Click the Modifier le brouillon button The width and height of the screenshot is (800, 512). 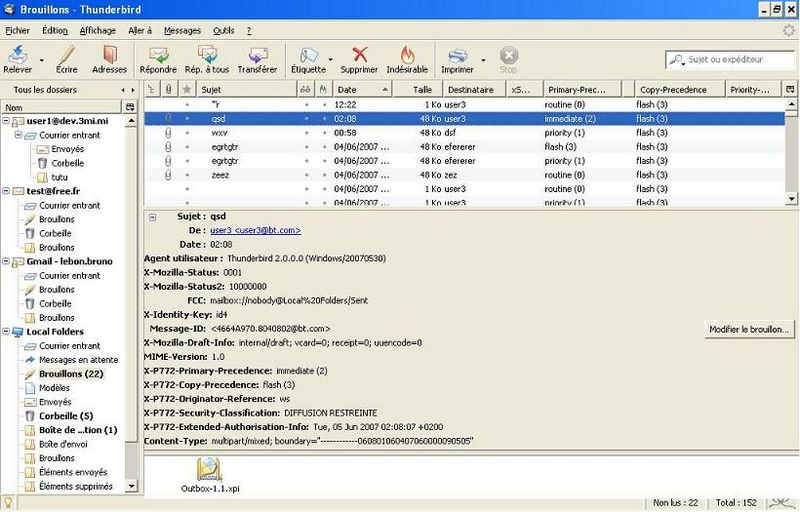coord(748,329)
